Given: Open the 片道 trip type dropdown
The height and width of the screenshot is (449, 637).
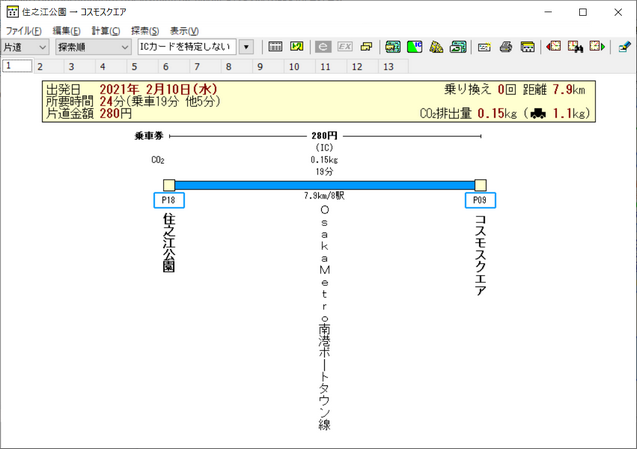Looking at the screenshot, I should click(25, 47).
